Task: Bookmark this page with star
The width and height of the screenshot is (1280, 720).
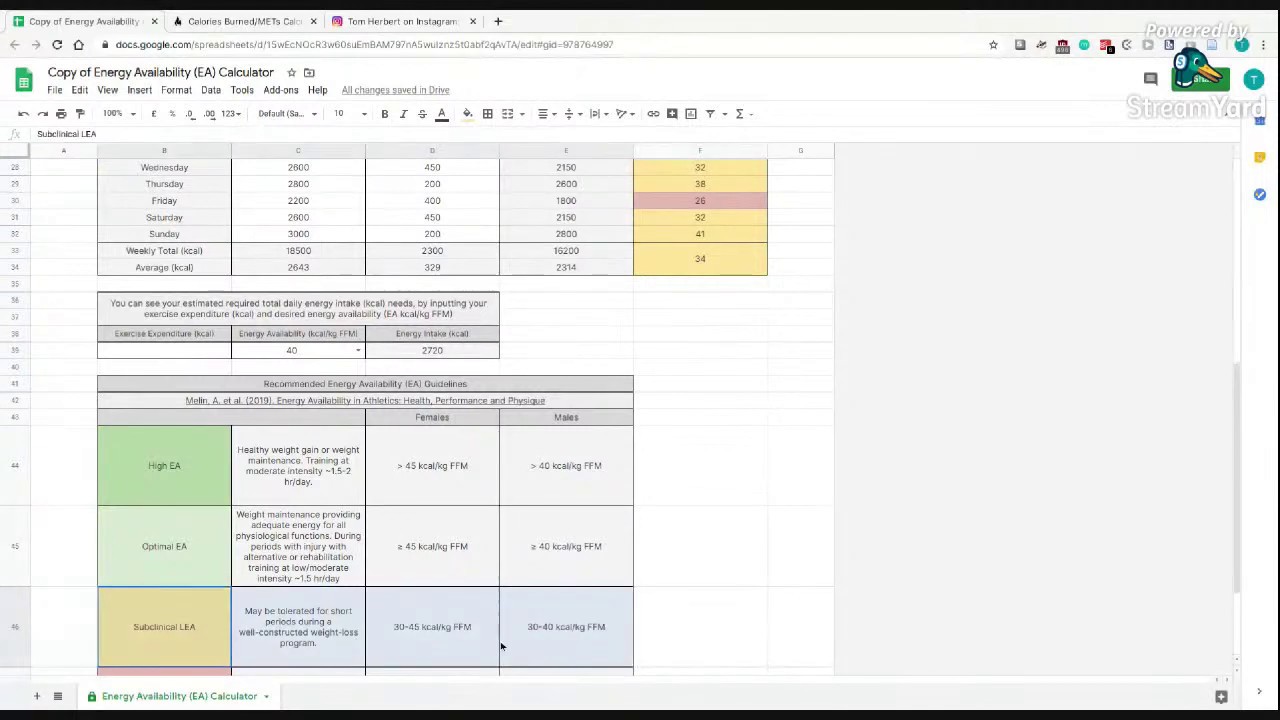Action: (x=993, y=44)
